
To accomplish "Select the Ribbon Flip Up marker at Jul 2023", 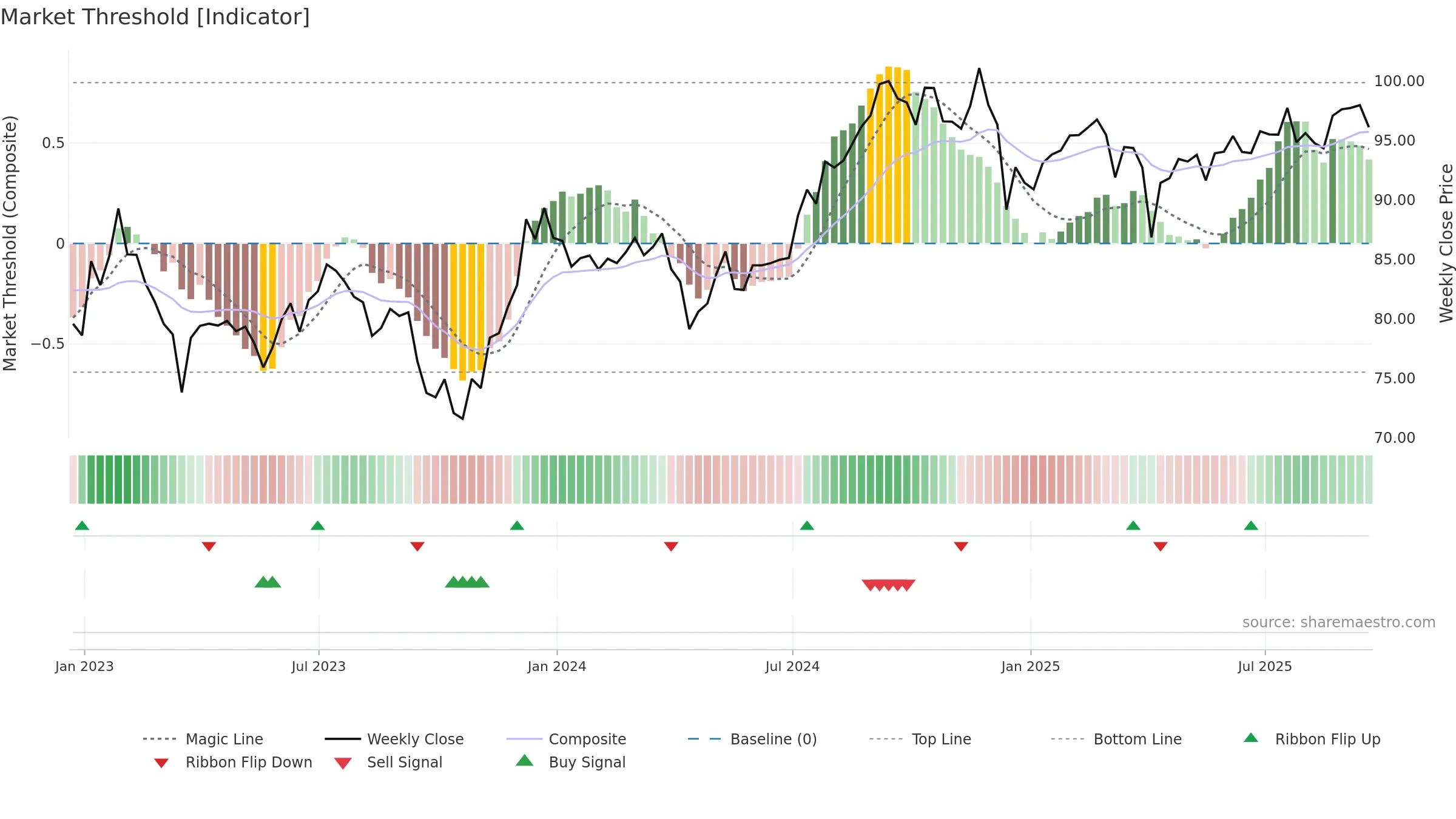I will coord(317,525).
